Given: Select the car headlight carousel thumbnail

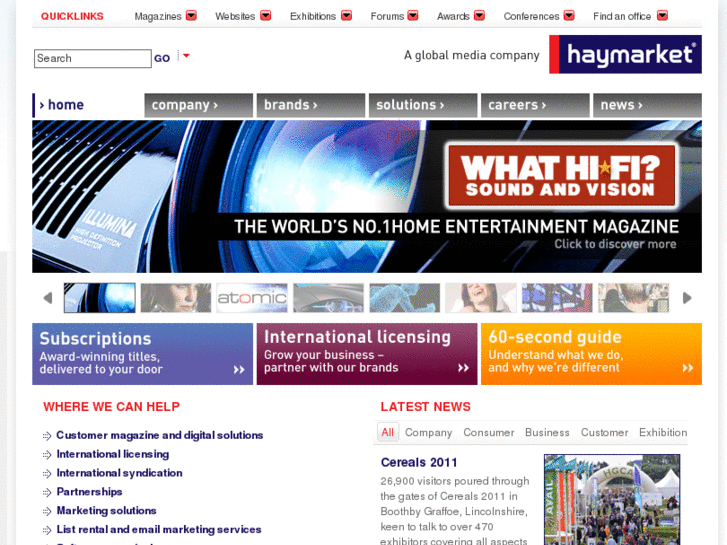Looking at the screenshot, I should pyautogui.click(x=328, y=298).
